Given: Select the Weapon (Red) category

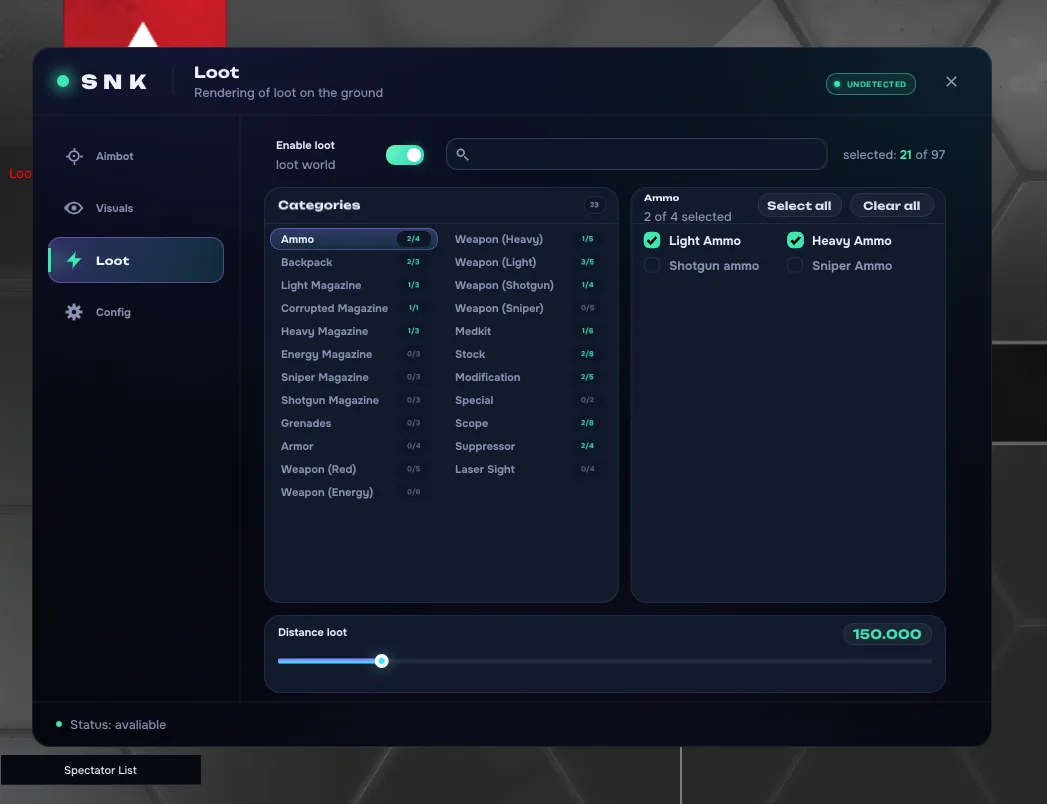Looking at the screenshot, I should tap(354, 469).
